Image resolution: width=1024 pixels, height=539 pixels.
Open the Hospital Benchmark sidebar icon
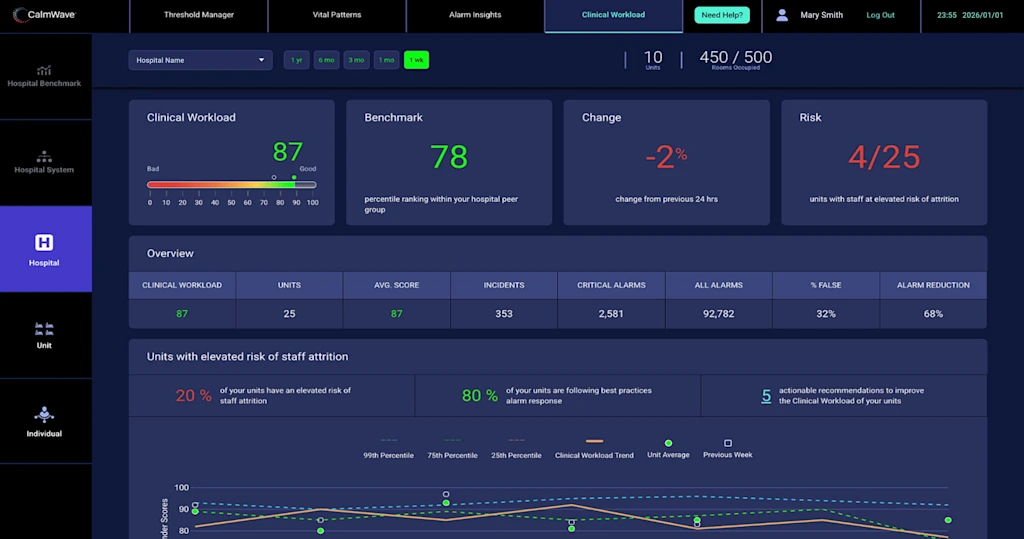44,70
